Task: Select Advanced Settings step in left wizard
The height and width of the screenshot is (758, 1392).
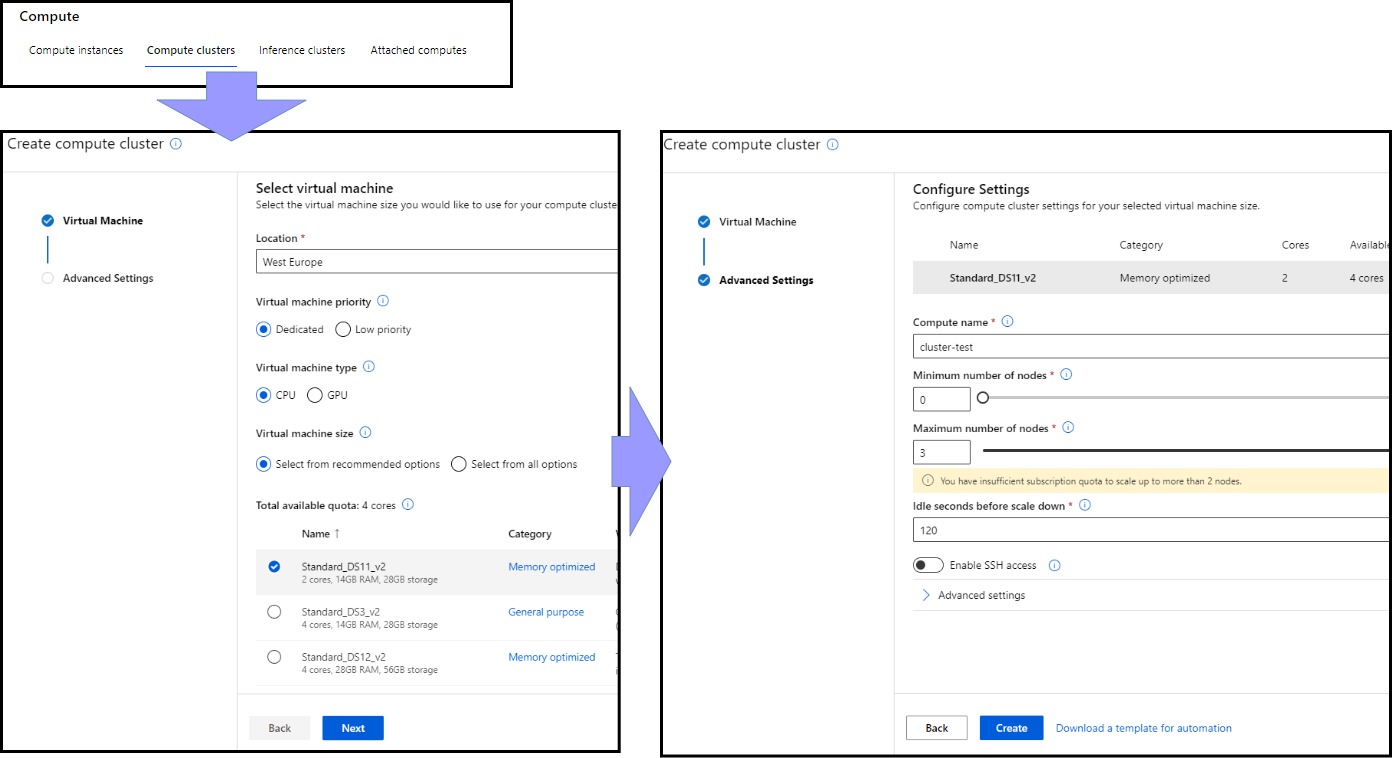Action: pyautogui.click(x=97, y=278)
